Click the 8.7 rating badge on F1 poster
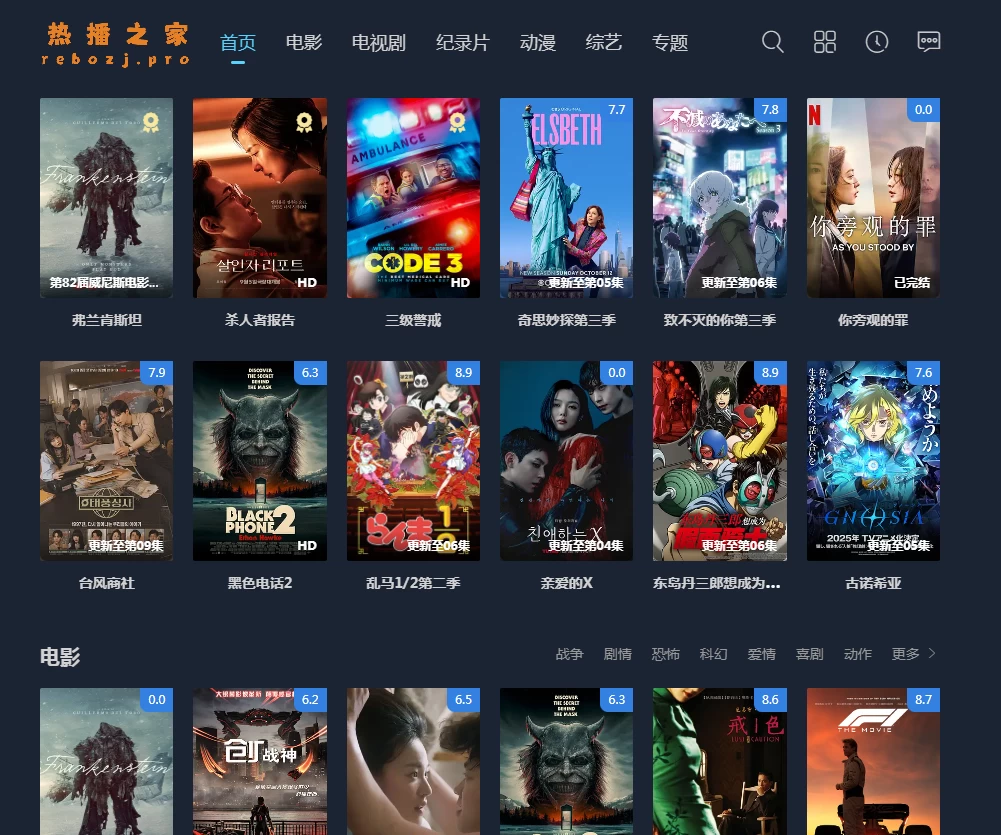The width and height of the screenshot is (1001, 835). tap(923, 700)
